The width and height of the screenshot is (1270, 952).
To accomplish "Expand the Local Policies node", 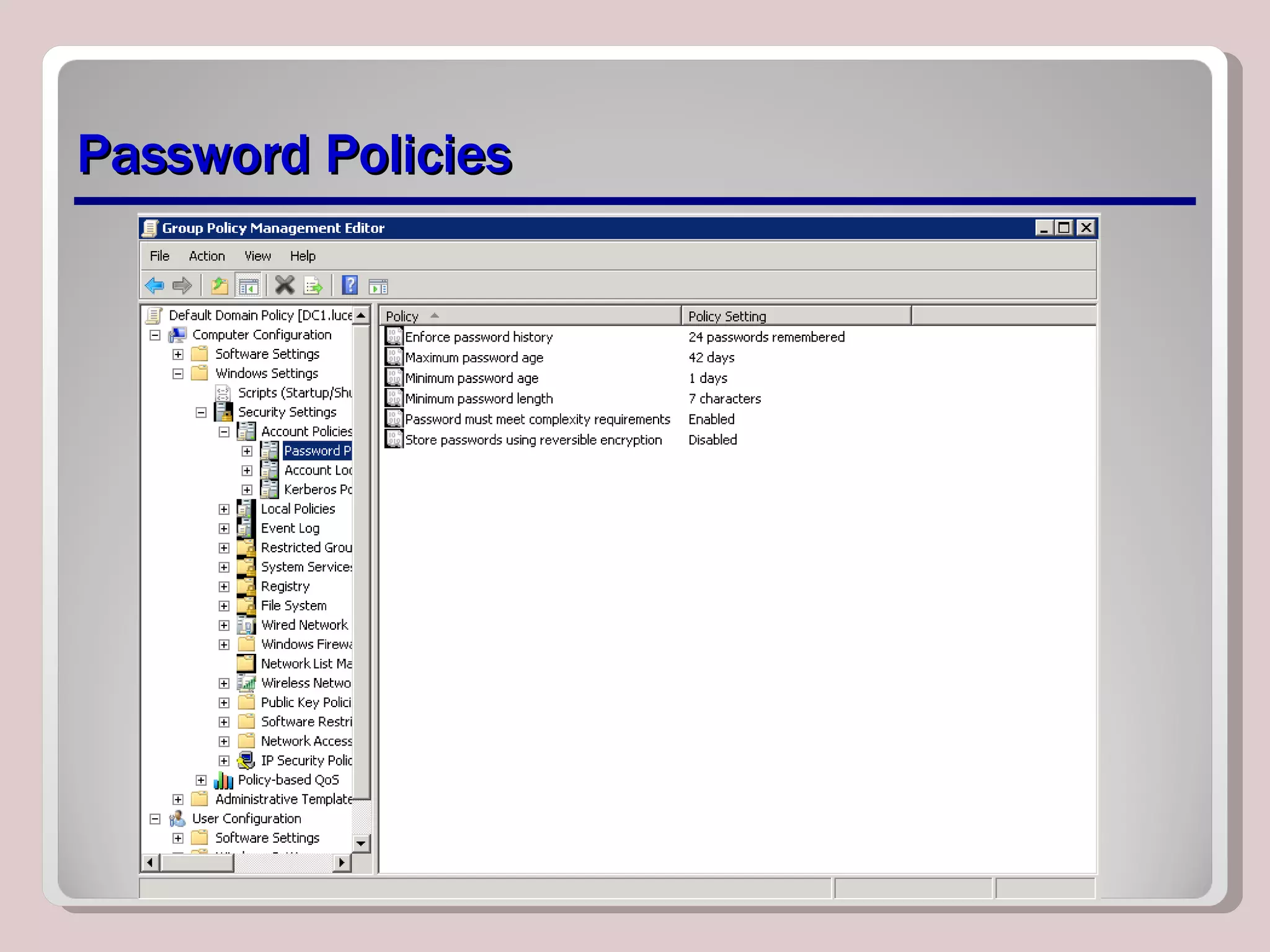I will 224,509.
